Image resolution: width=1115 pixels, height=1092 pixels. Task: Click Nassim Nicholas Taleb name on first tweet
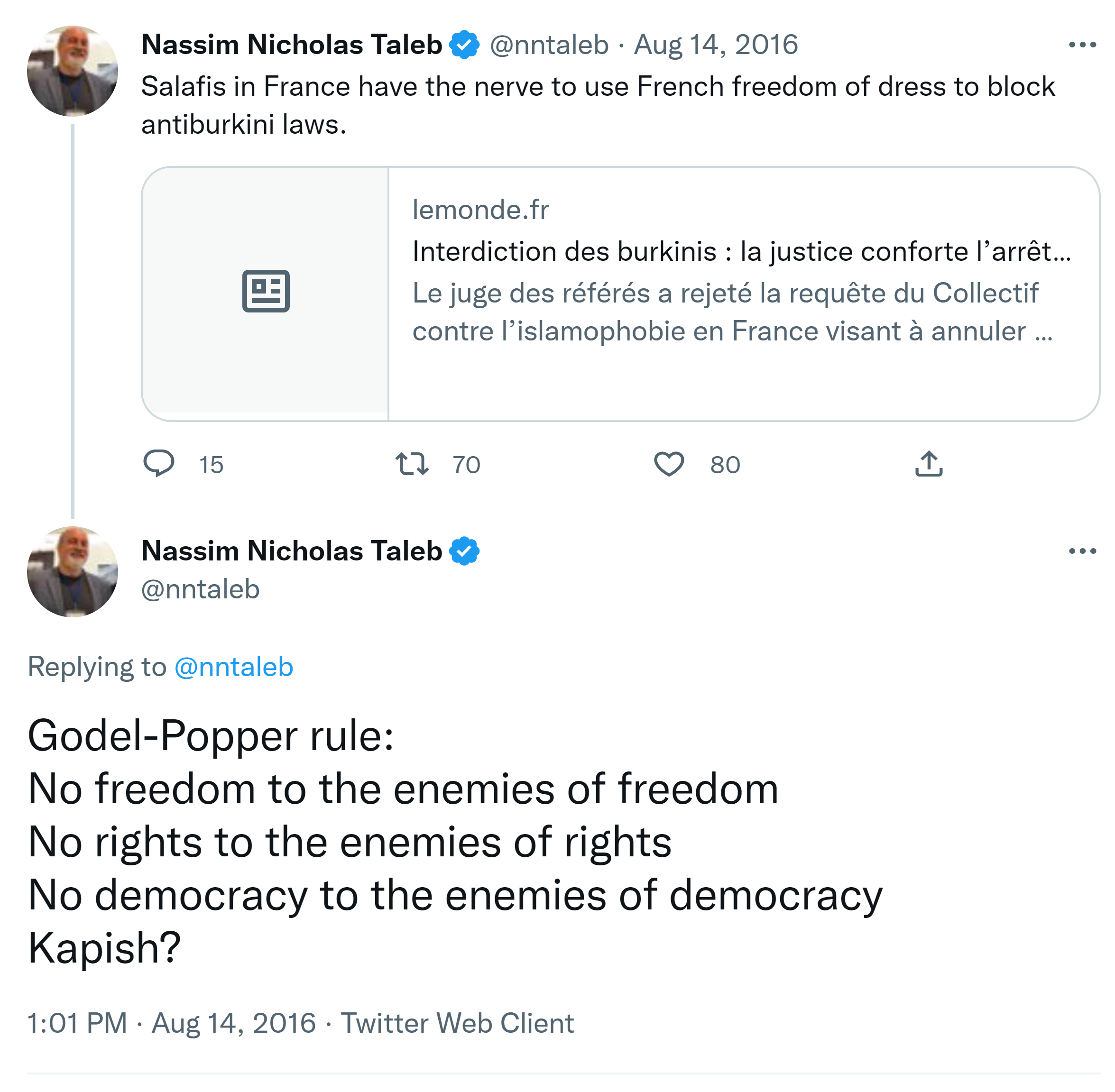[291, 45]
